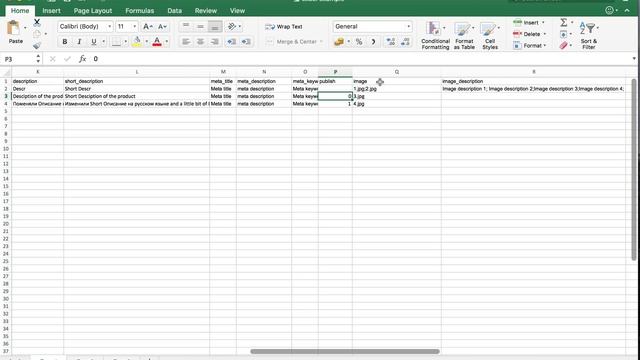Click the Top Align icon
The image size is (640, 360).
click(186, 27)
